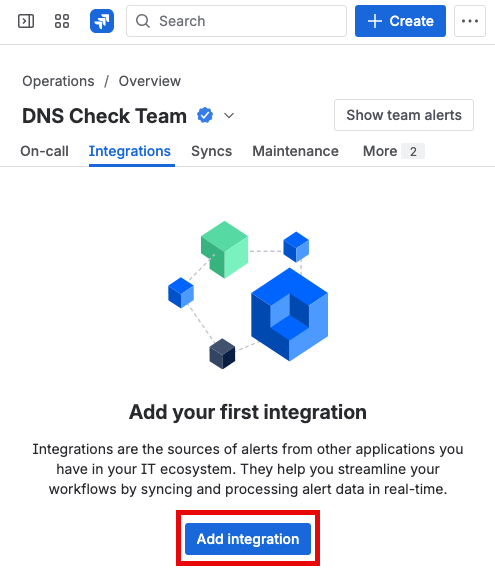Click the 2 count badge beside More

(x=413, y=151)
